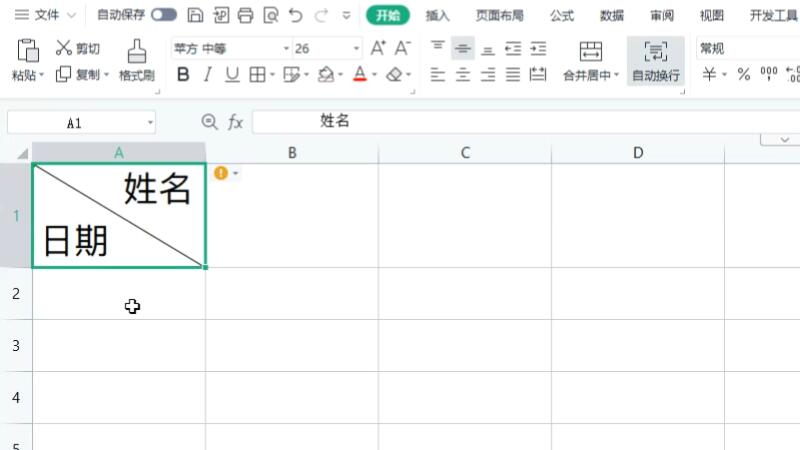800x450 pixels.
Task: Click the save document icon
Action: tap(195, 15)
